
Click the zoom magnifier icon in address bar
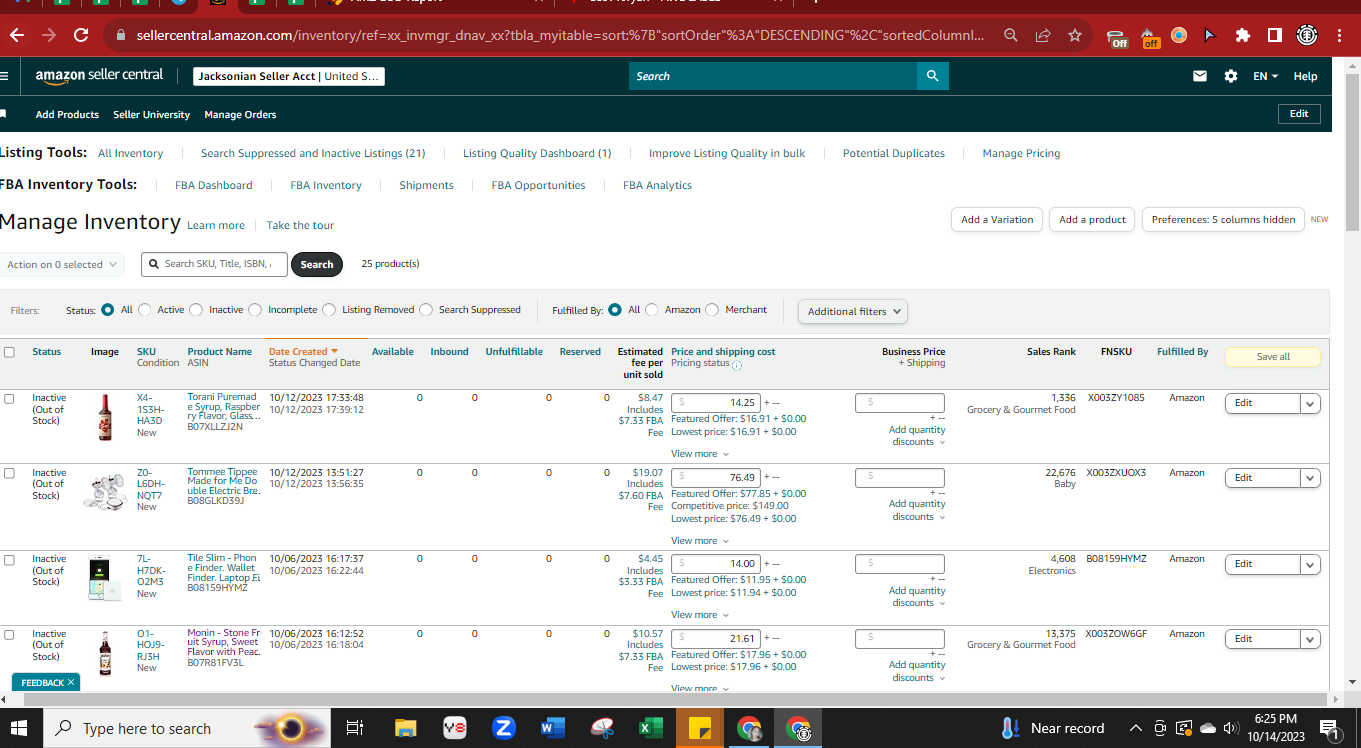click(x=1011, y=35)
